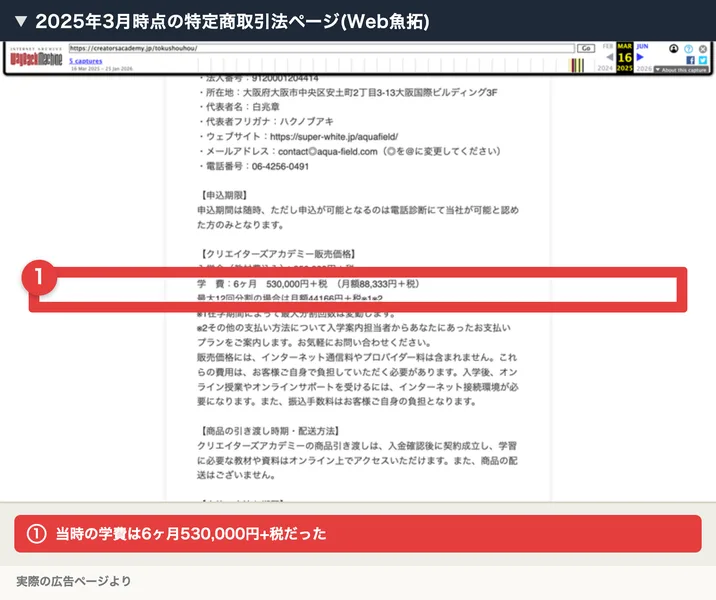716x600 pixels.
Task: Click the Wayback URL input field
Action: (x=321, y=48)
